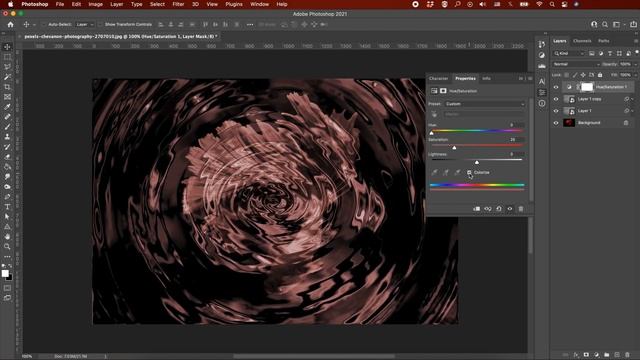Open the Filter menu
640x360 pixels.
click(x=178, y=4)
